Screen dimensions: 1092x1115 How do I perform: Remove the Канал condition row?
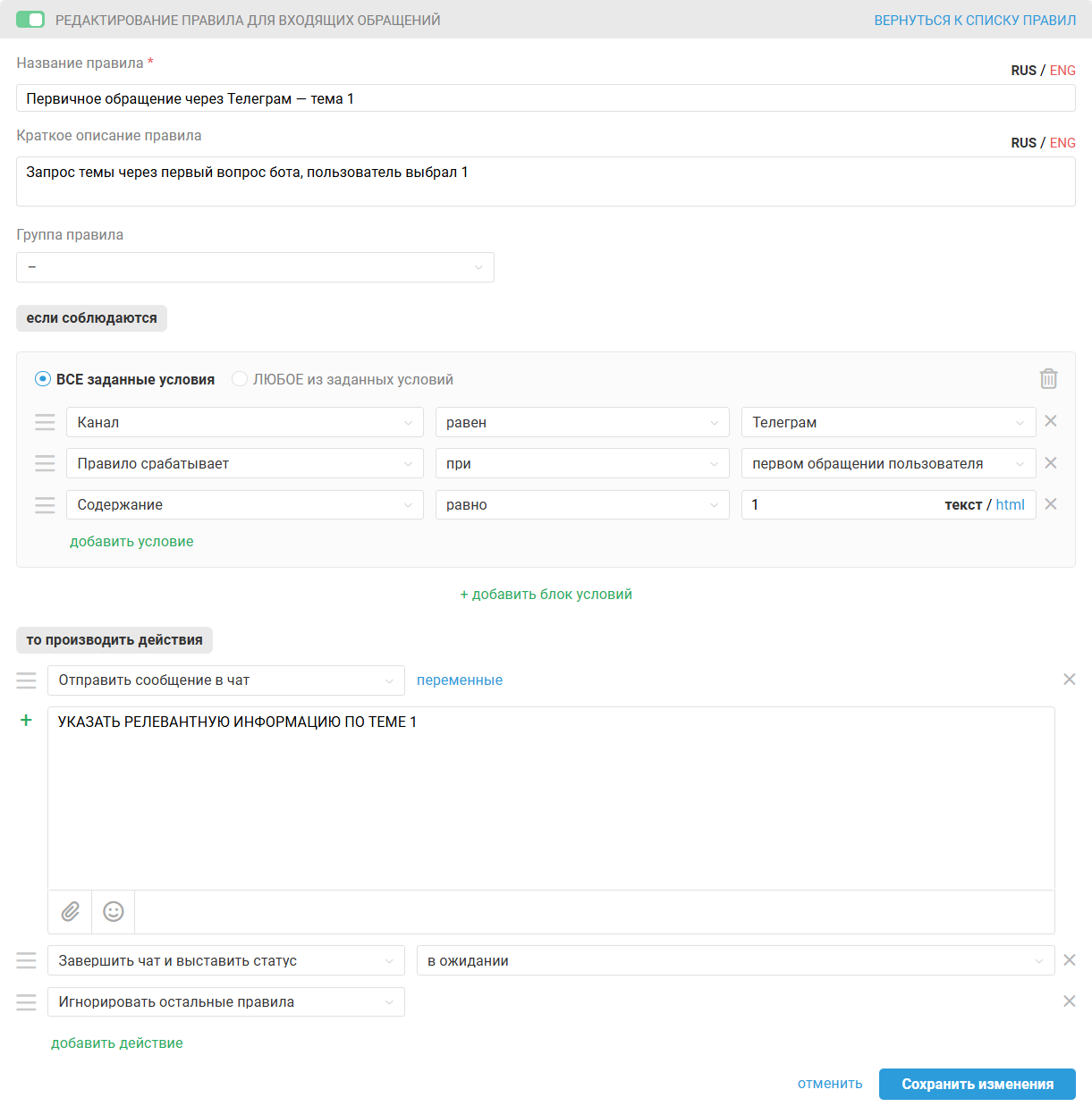tap(1051, 421)
